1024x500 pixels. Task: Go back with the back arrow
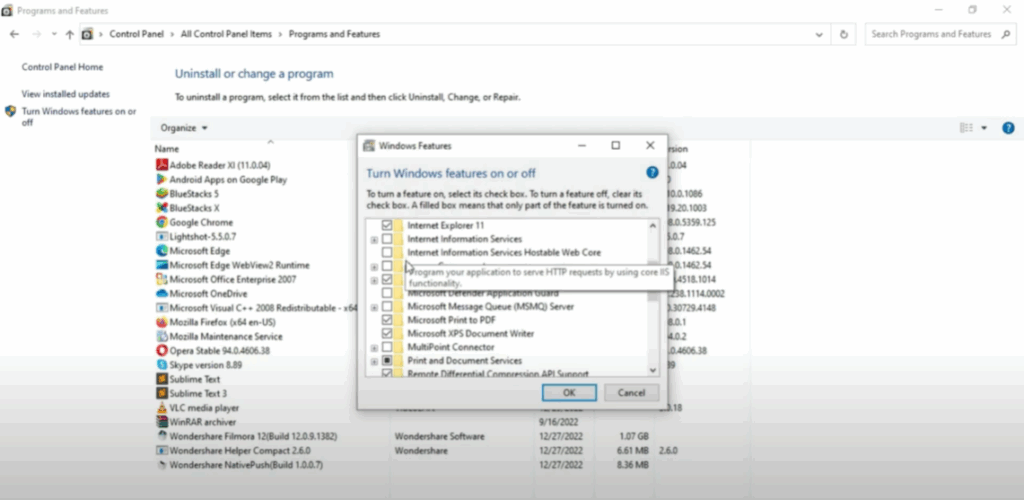click(x=14, y=34)
